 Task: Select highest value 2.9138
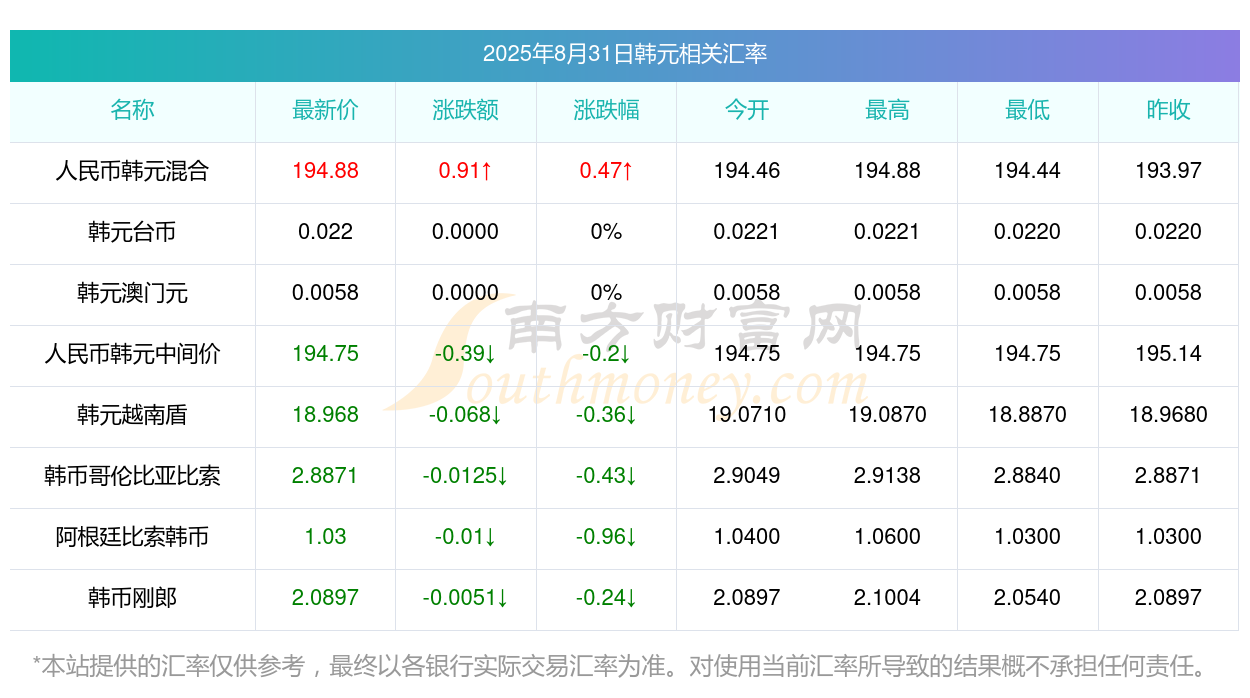(x=887, y=476)
